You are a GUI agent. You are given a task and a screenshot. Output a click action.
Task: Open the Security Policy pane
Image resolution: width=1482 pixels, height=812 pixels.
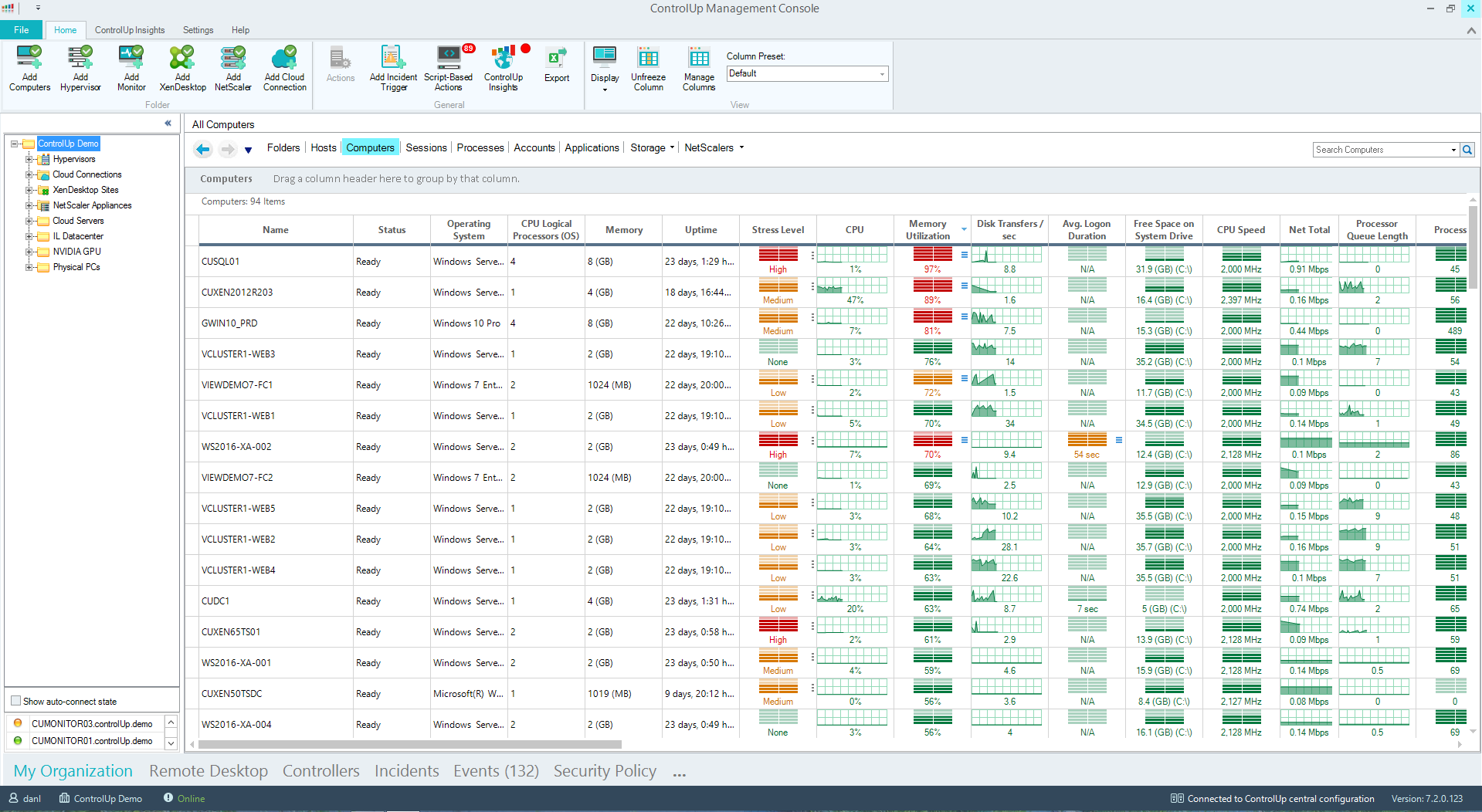[605, 770]
